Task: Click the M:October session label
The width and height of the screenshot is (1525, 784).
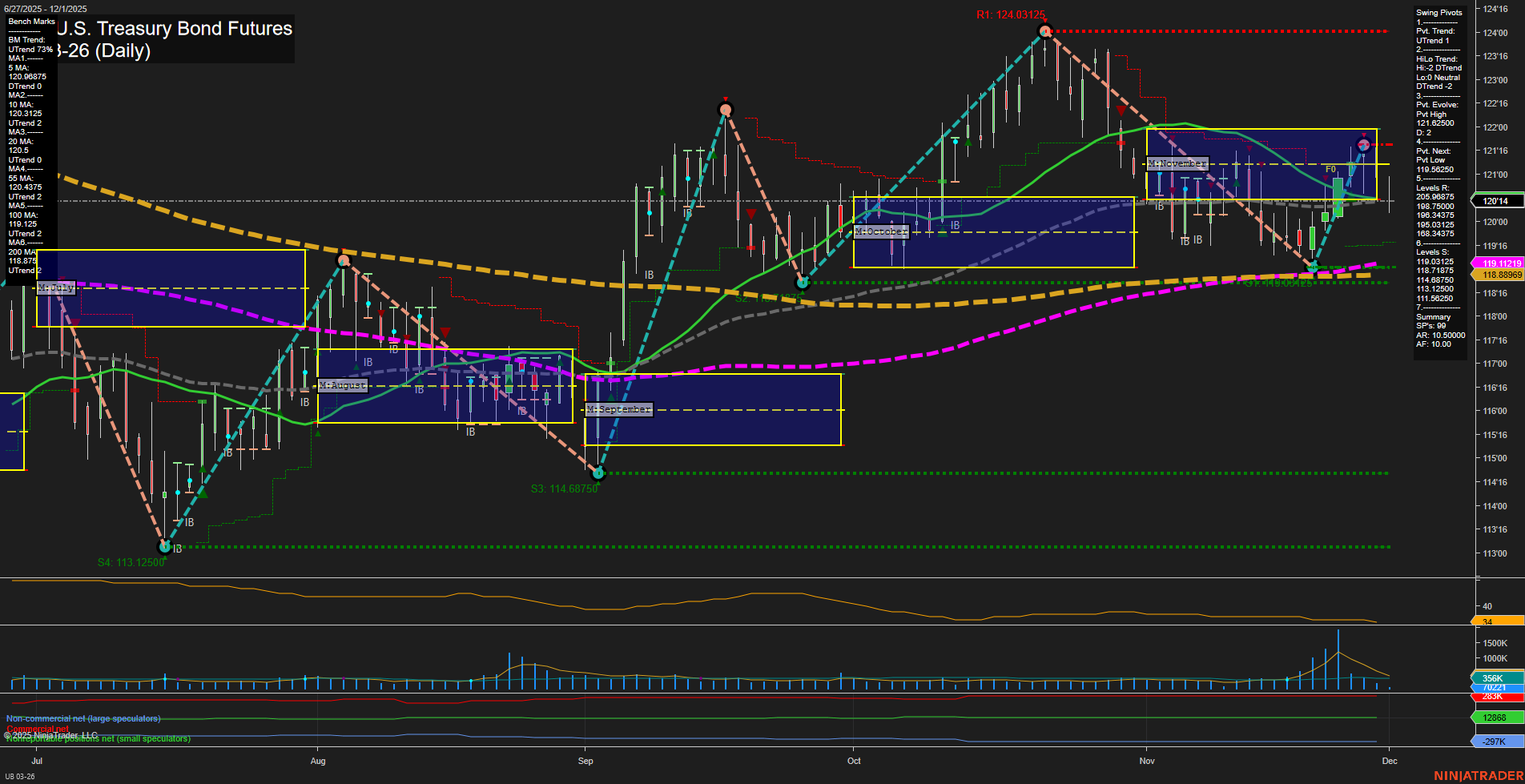Action: click(x=881, y=231)
